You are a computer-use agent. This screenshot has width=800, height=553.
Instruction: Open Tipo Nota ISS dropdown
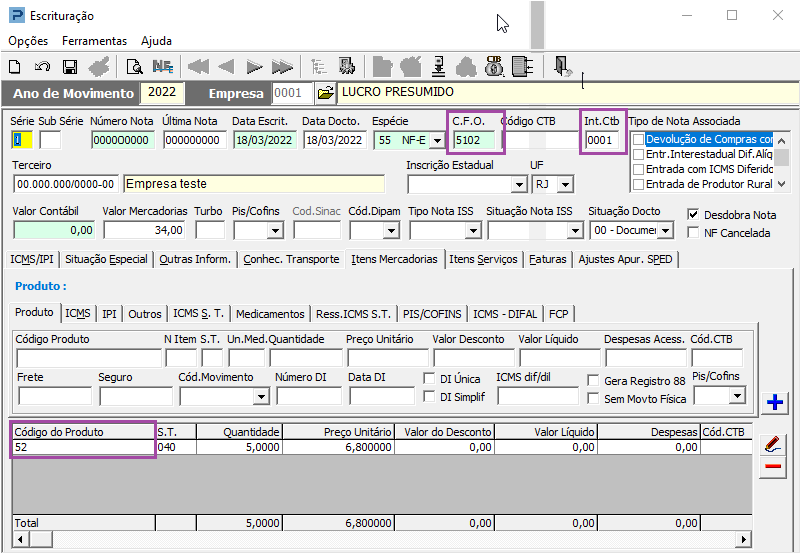pos(473,231)
